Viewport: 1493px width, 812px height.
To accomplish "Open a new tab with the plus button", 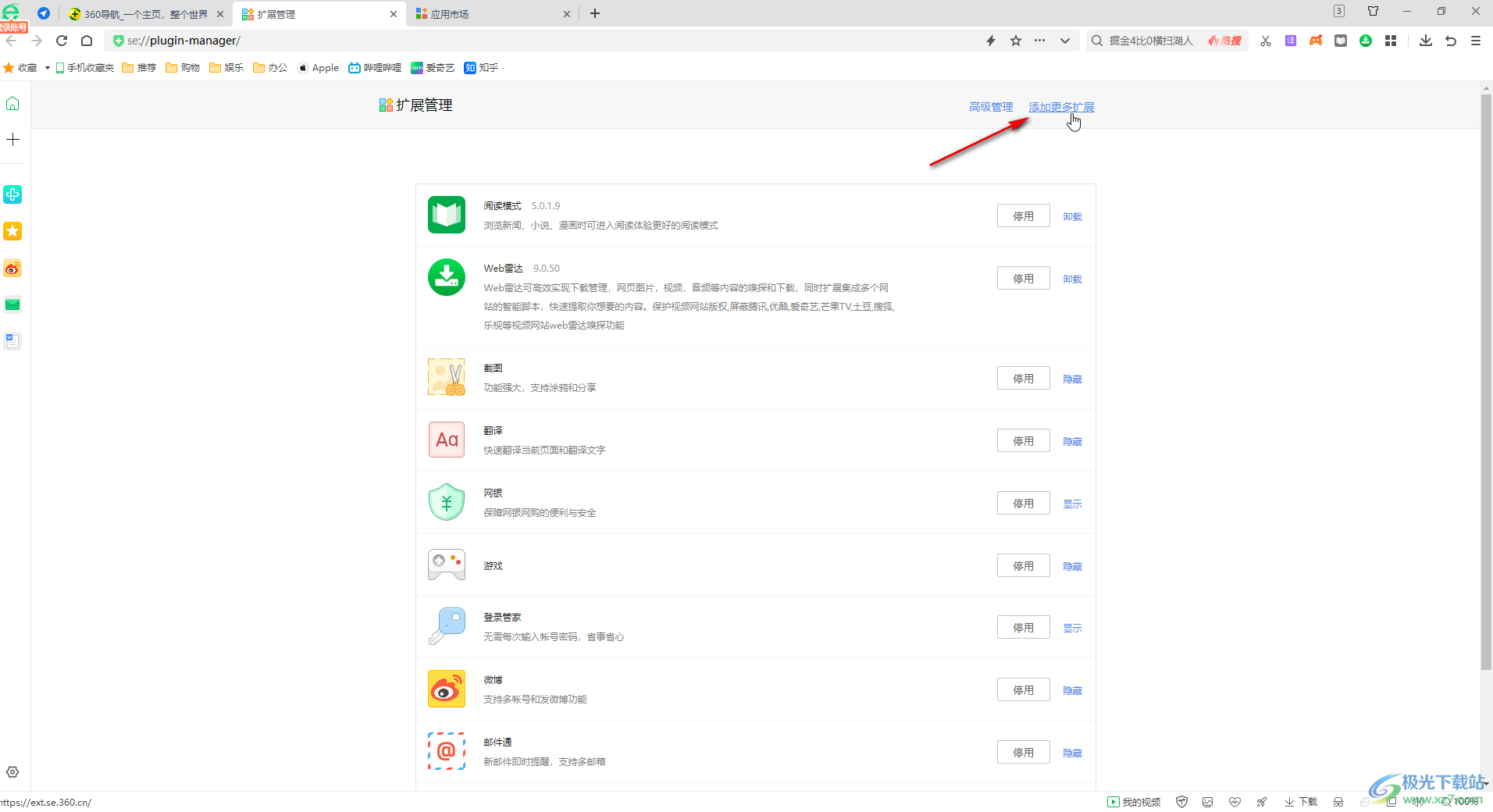I will pos(595,13).
